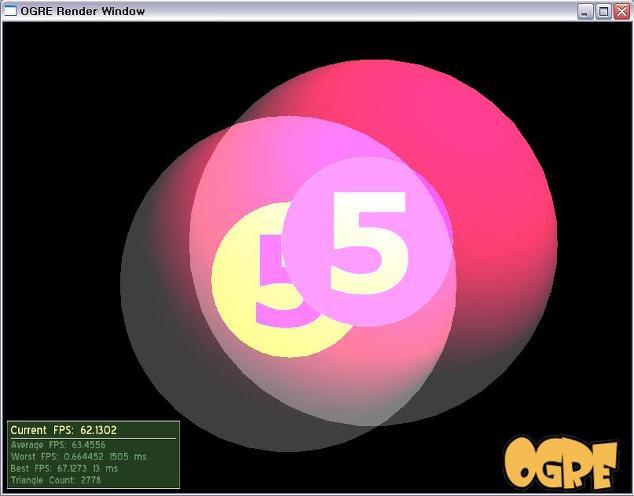Click the OGRE Render Window title icon
This screenshot has width=634, height=496.
click(10, 11)
